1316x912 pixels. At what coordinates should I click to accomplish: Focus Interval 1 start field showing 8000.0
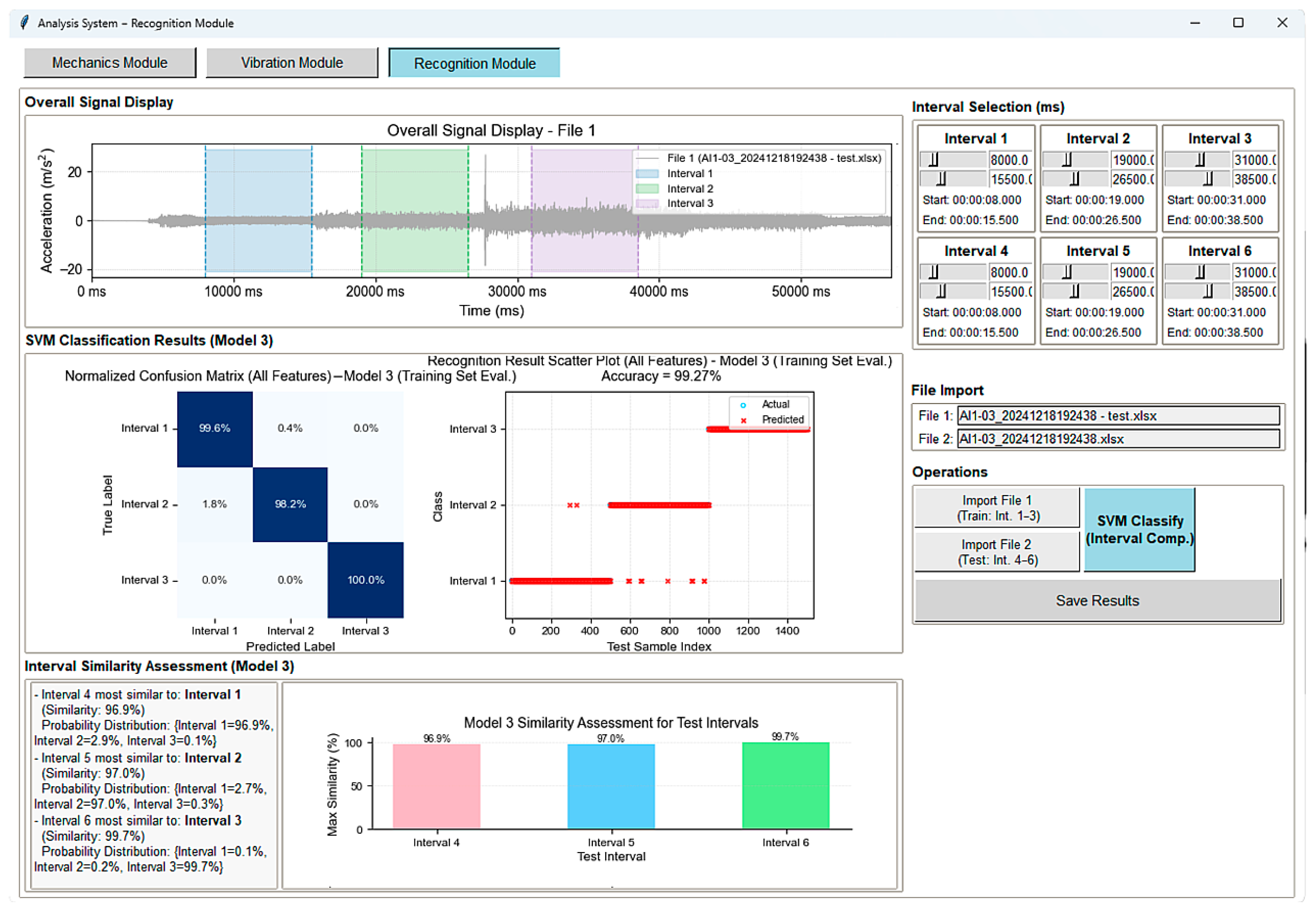point(1010,160)
